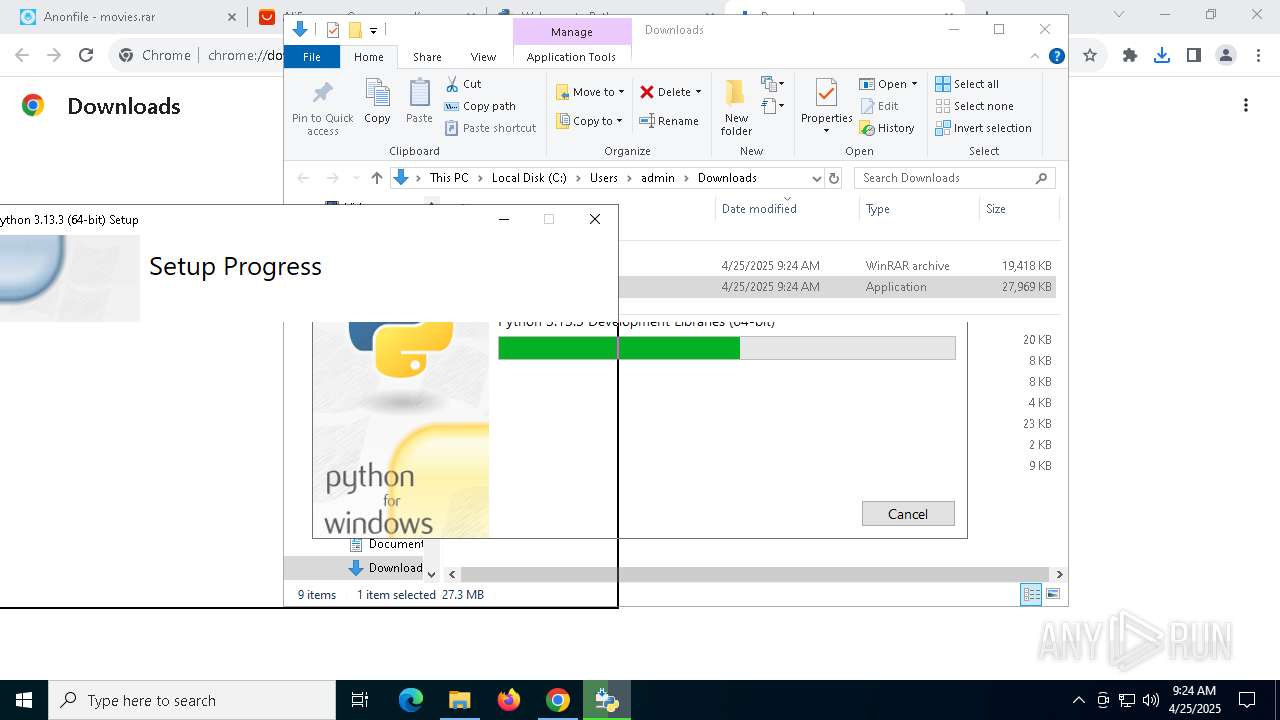The width and height of the screenshot is (1280, 720).
Task: Open Application Tools tab
Action: (x=571, y=57)
